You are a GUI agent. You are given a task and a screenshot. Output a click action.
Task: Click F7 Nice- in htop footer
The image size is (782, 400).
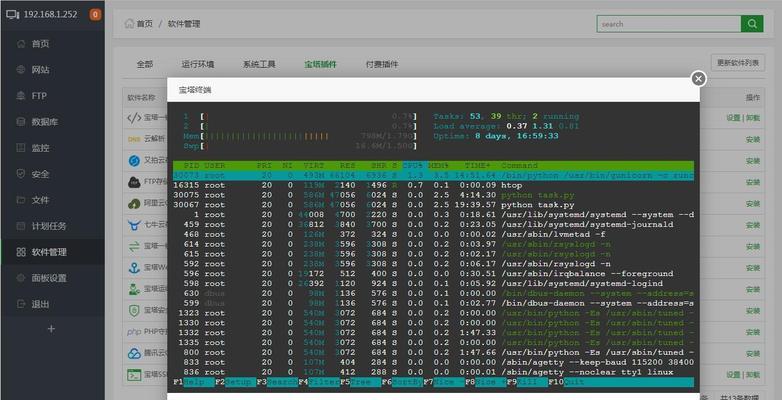pyautogui.click(x=443, y=382)
